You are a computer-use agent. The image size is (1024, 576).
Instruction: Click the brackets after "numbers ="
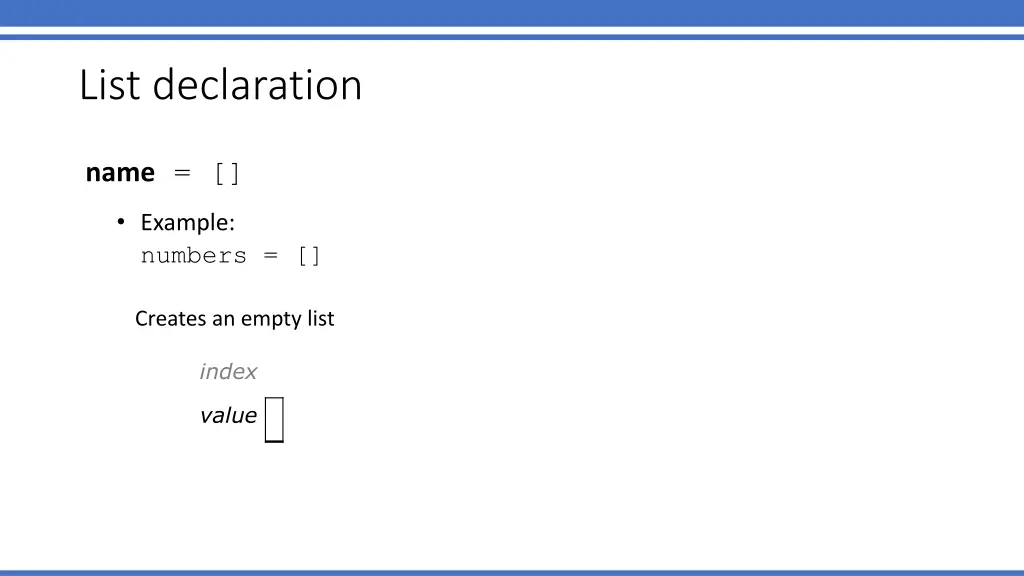tap(309, 256)
